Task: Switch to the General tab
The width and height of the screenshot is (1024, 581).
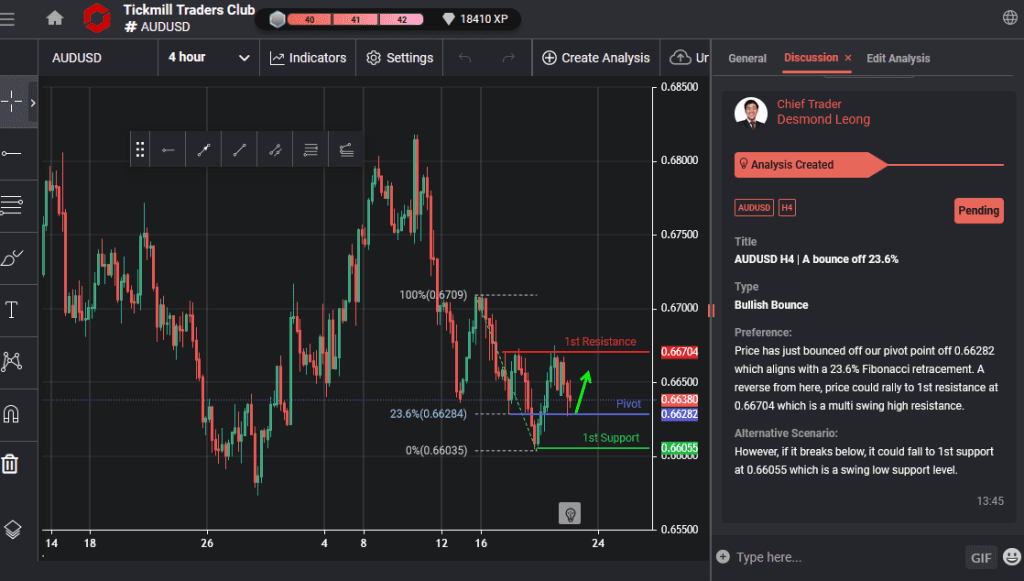Action: click(747, 58)
